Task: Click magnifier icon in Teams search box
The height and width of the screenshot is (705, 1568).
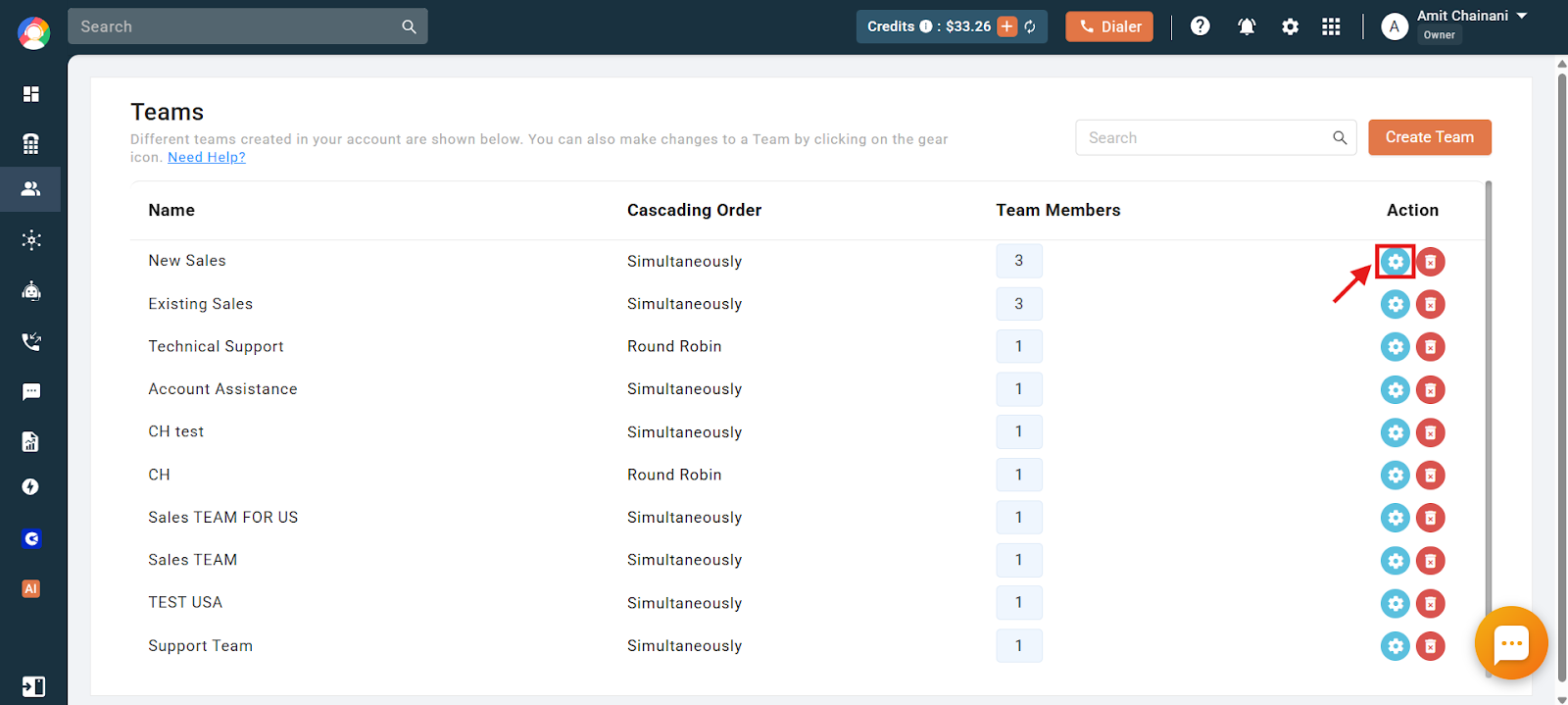Action: click(1340, 138)
